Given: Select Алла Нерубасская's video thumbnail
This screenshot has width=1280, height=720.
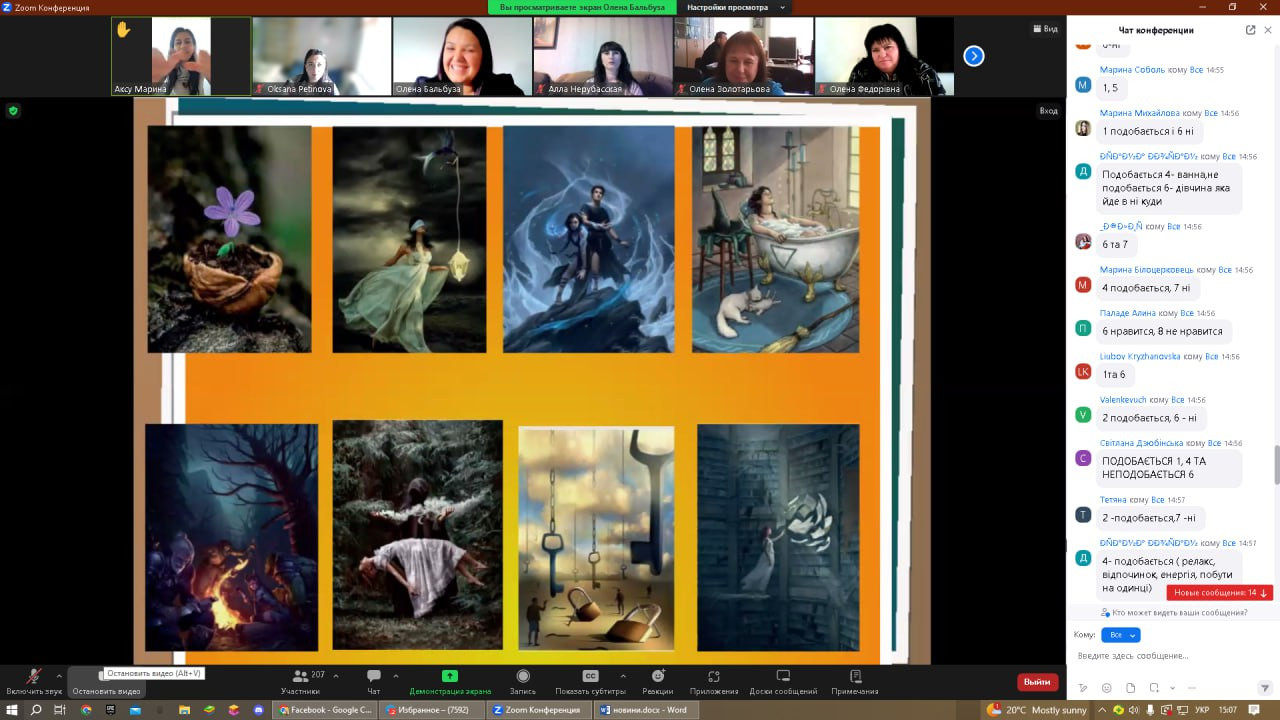Looking at the screenshot, I should [603, 56].
